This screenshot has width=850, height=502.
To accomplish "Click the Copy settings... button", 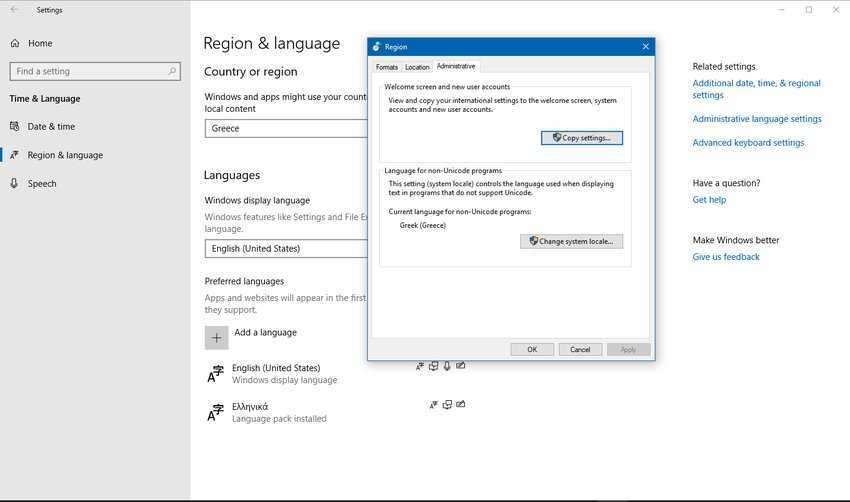I will (582, 138).
